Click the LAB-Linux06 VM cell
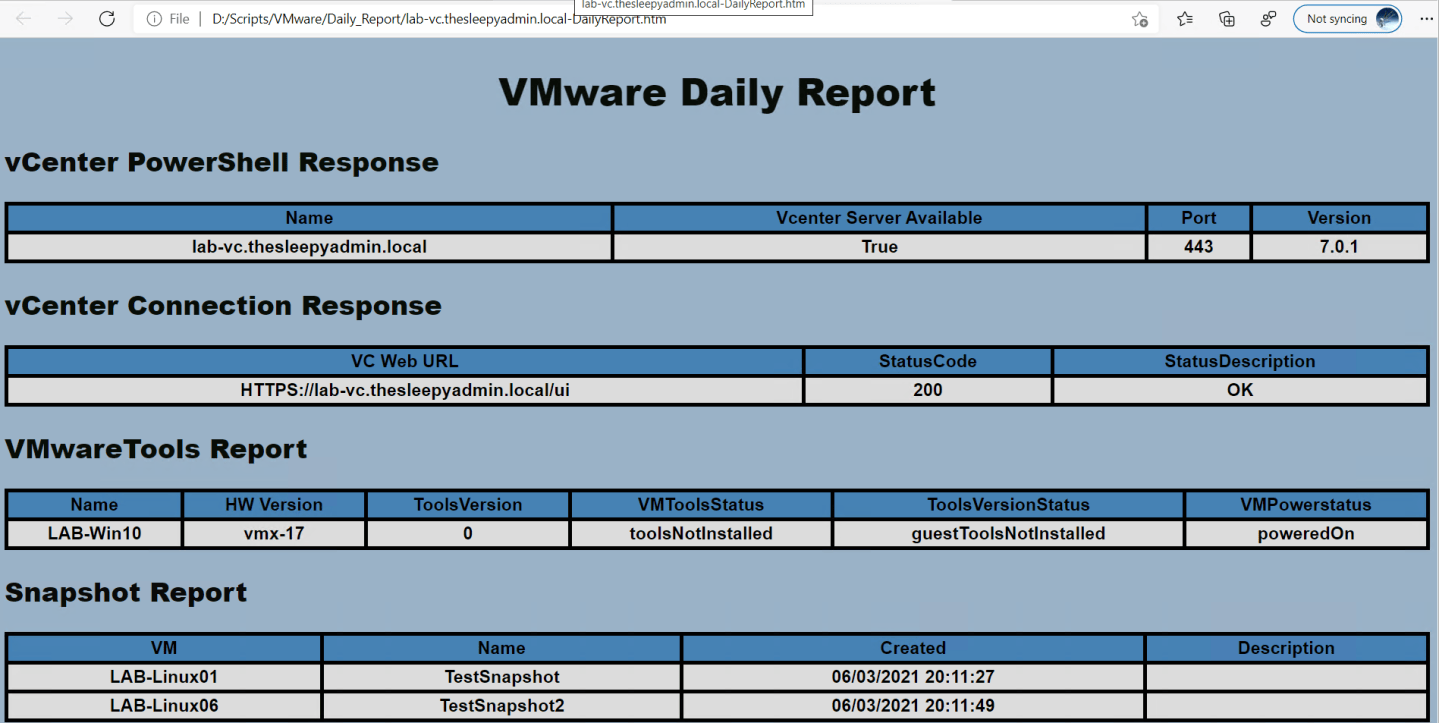The width and height of the screenshot is (1439, 723). pyautogui.click(x=164, y=706)
